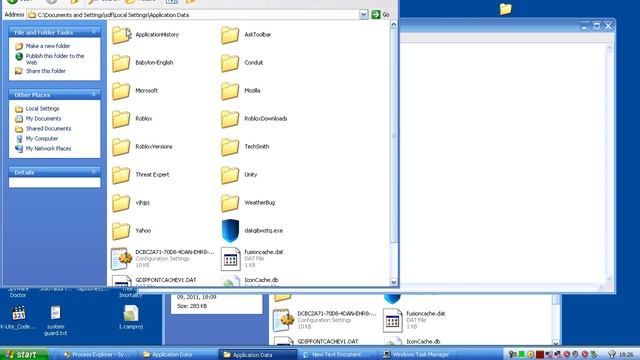Viewport: 640px width, 360px height.
Task: Go to My Documents
Action: pyautogui.click(x=38, y=119)
